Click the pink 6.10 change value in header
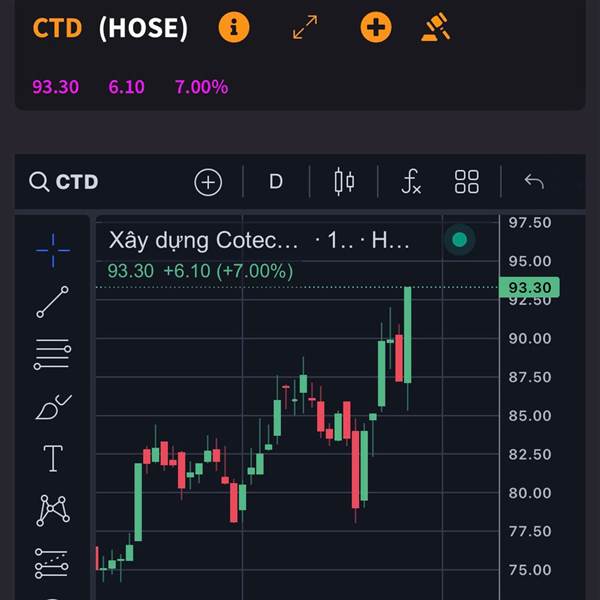The image size is (600, 600). (126, 87)
